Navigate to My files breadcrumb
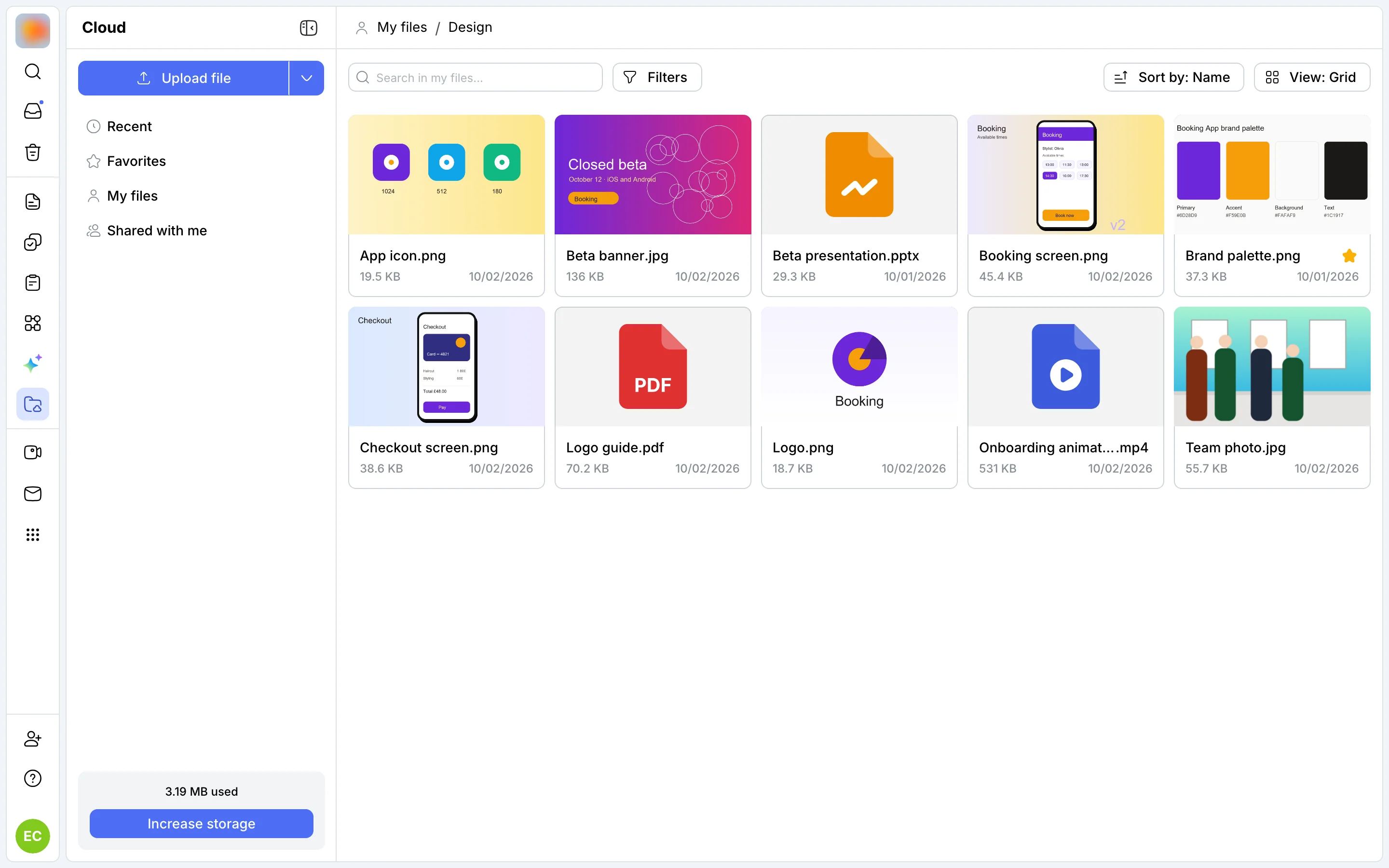The height and width of the screenshot is (868, 1389). [402, 27]
